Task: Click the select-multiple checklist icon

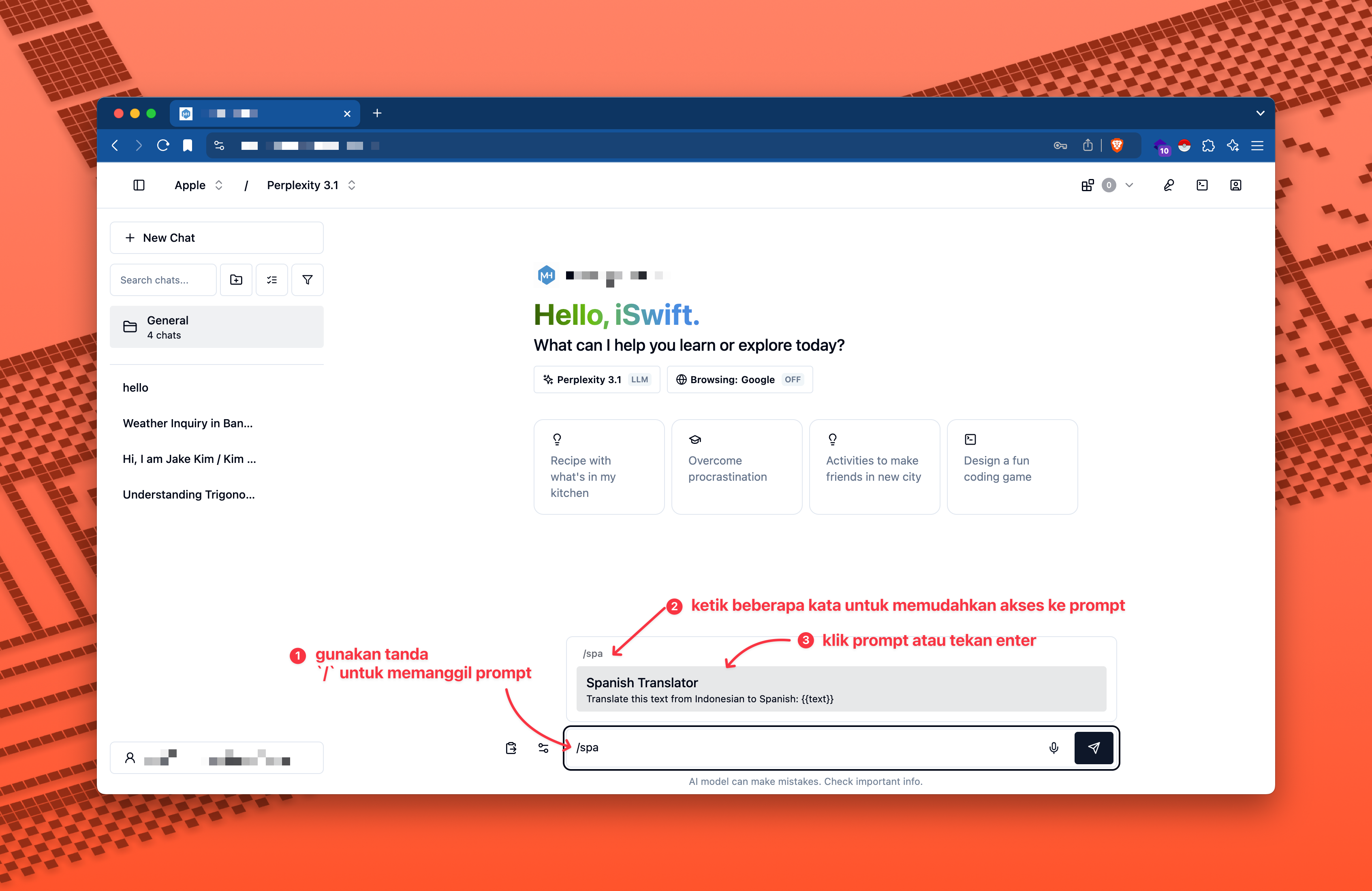Action: click(x=271, y=279)
